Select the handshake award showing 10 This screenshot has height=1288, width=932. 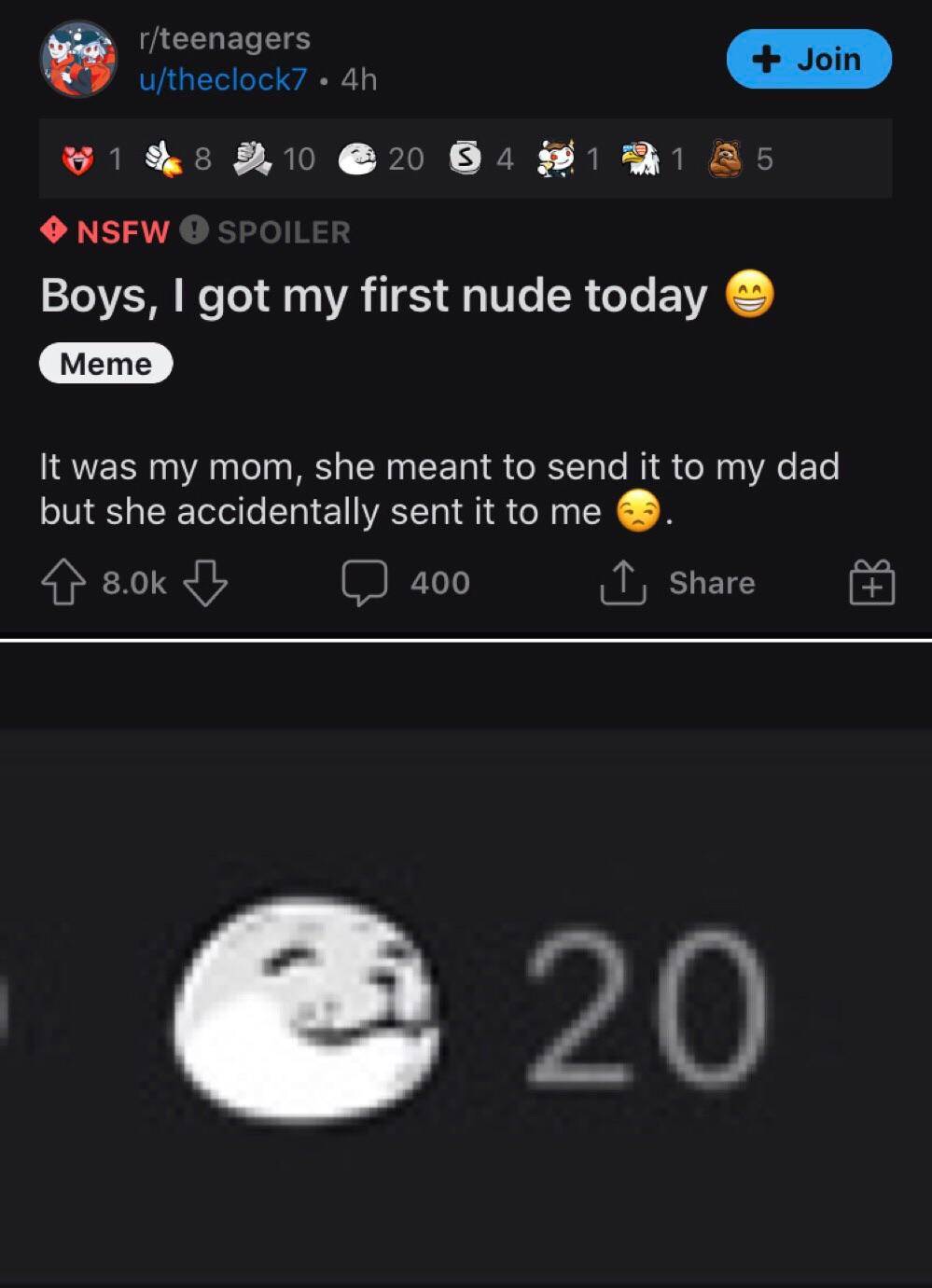coord(252,159)
